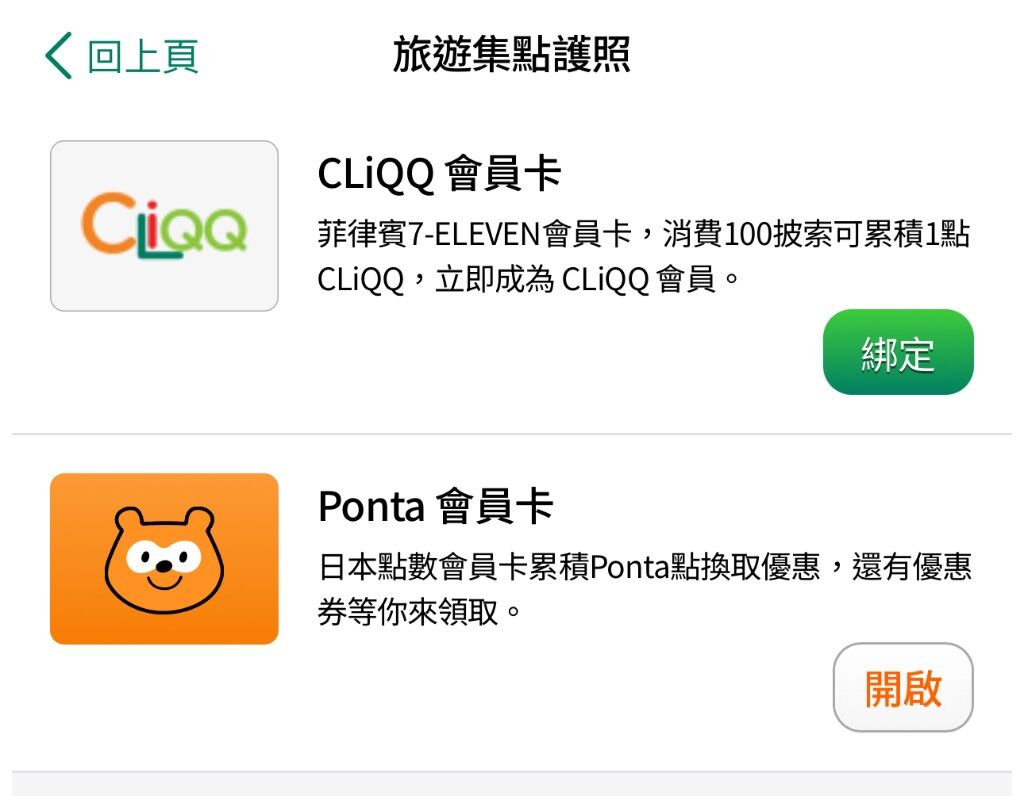The width and height of the screenshot is (1024, 796).
Task: Tap Ponta description text 券等你來領取
Action: click(419, 613)
